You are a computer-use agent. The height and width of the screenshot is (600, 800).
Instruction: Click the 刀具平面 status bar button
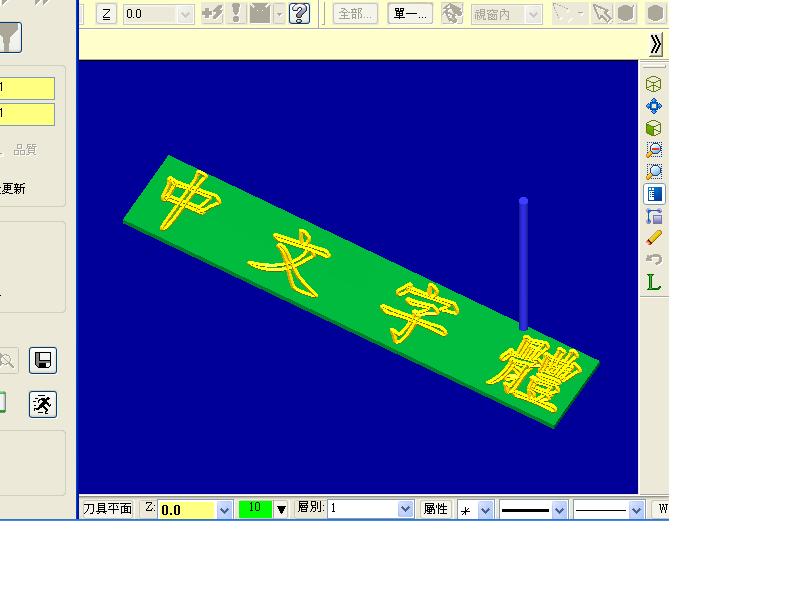[x=107, y=509]
